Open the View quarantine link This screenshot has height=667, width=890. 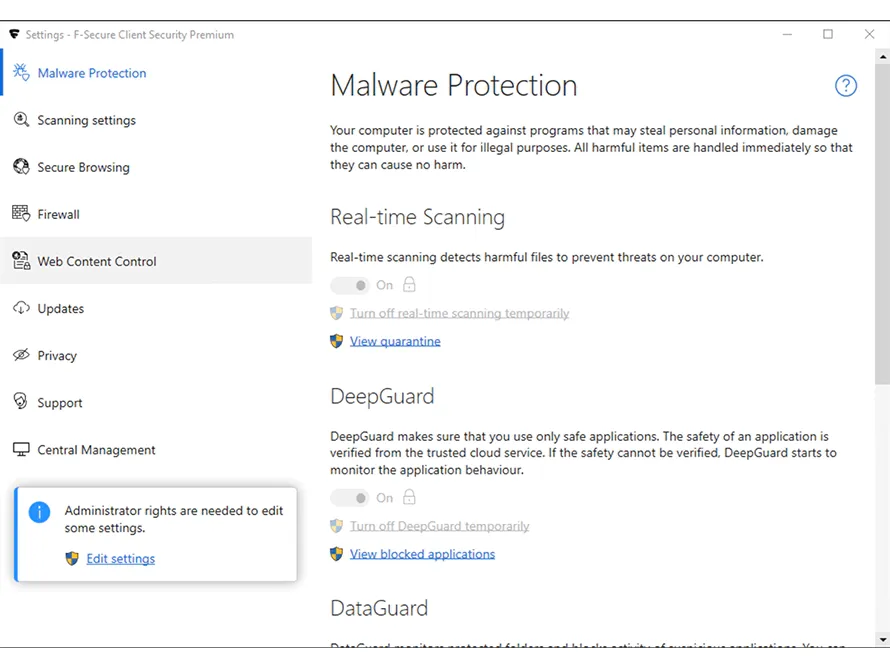[395, 341]
